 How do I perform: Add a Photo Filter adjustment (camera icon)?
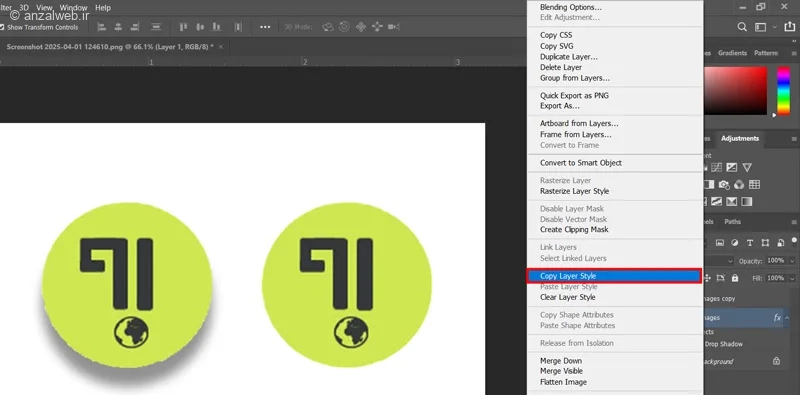[723, 185]
